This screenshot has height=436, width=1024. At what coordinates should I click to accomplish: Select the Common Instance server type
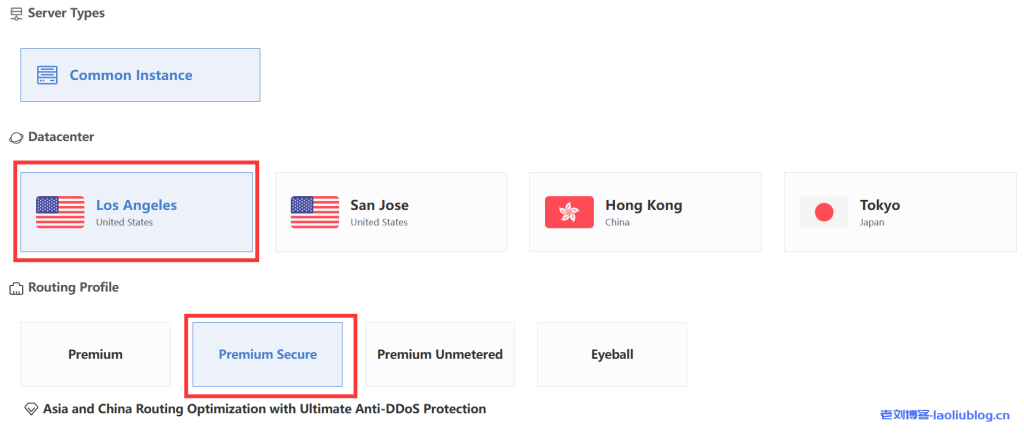[140, 75]
